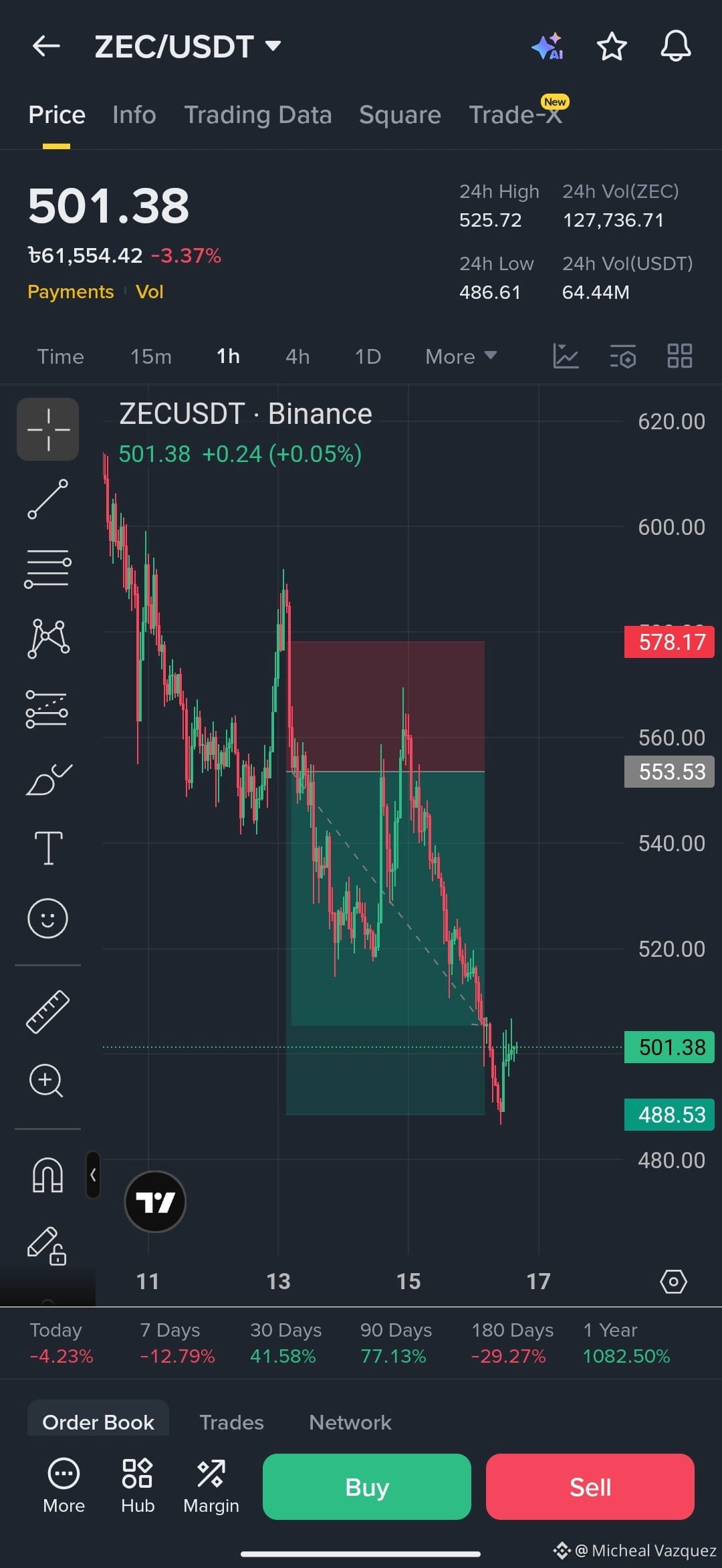Tap the TradingView logo badge

[155, 1202]
